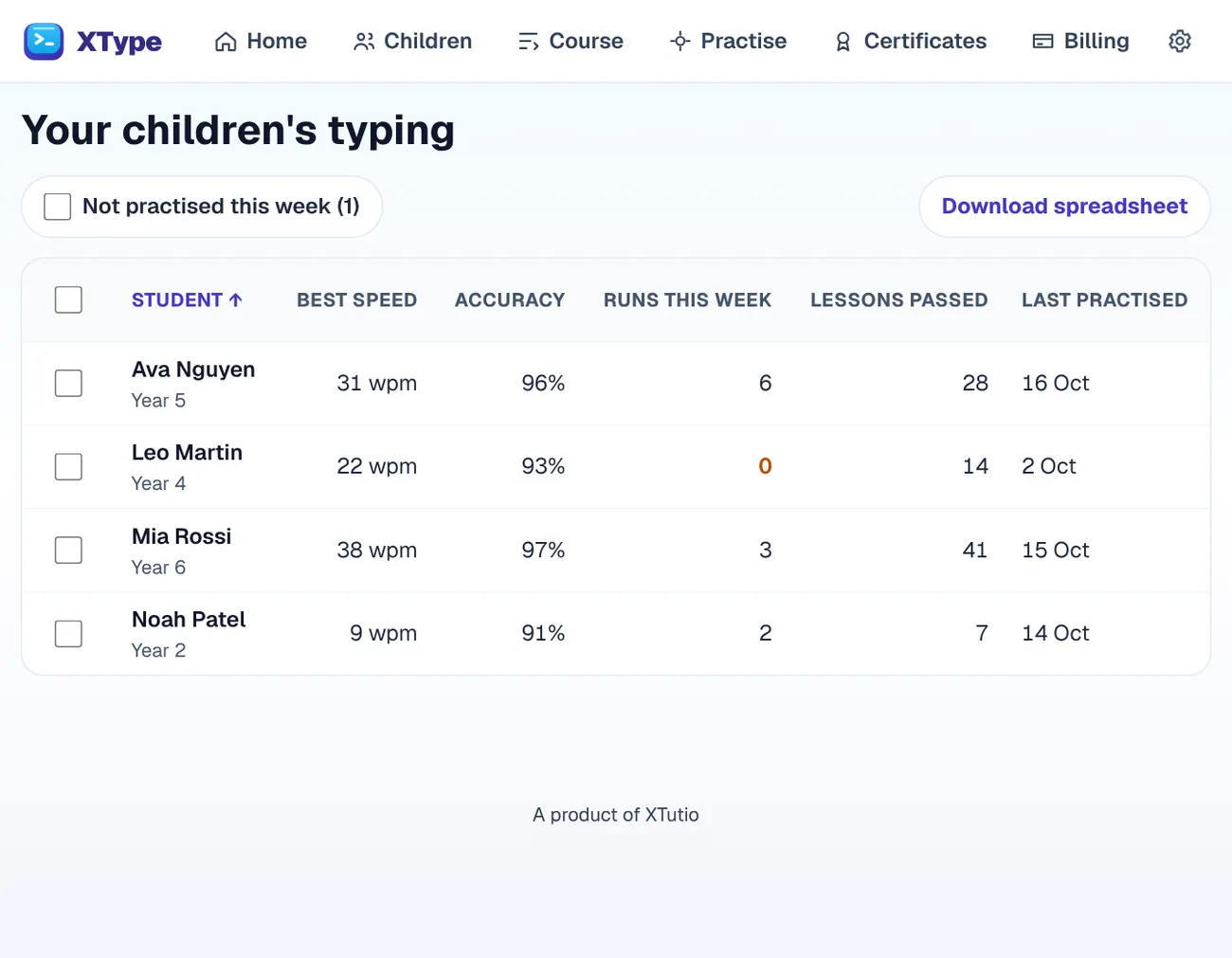Select Leo Martin's row checkbox
1232x958 pixels.
68,467
